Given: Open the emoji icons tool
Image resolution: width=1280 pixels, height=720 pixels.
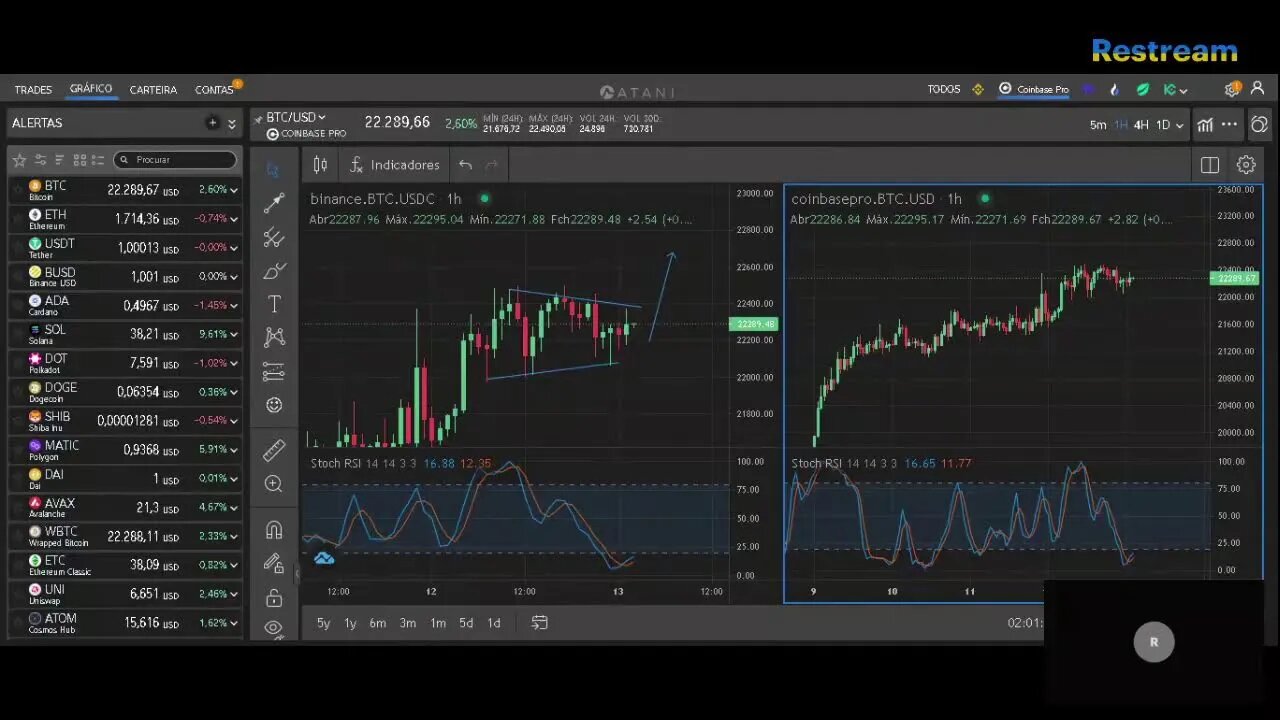Looking at the screenshot, I should click(274, 405).
